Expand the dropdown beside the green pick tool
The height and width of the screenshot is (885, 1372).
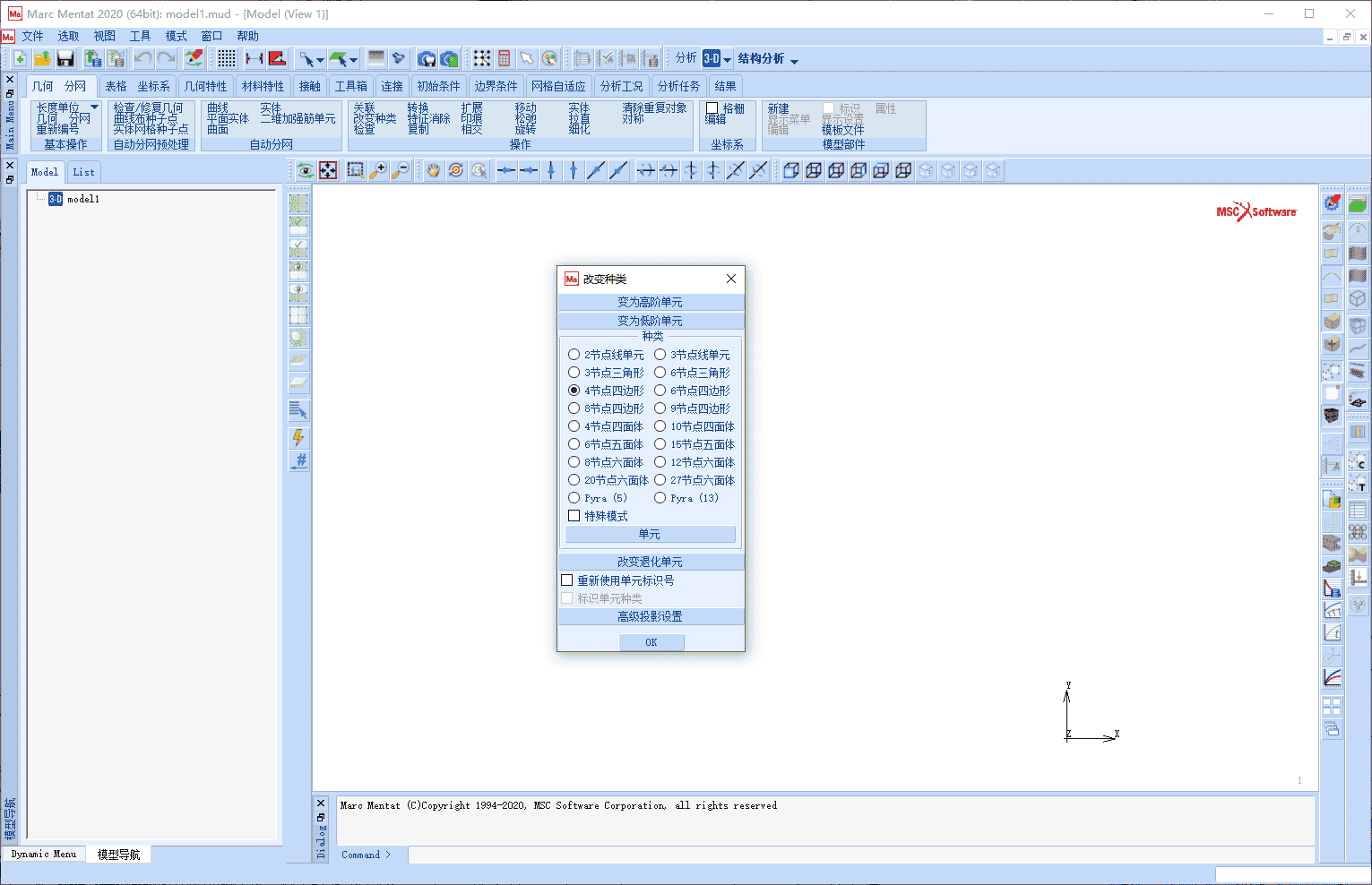[x=353, y=60]
